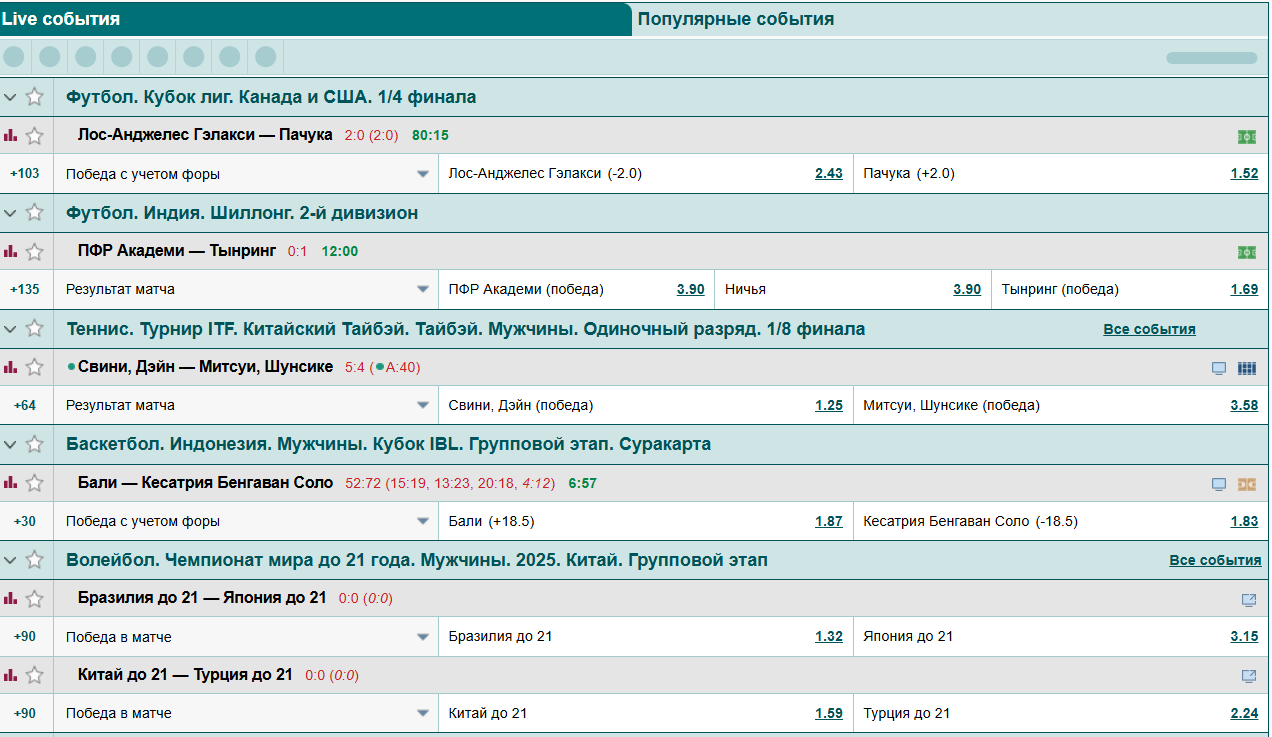This screenshot has height=737, width=1272.
Task: Star the Теннис Турнир ITF league header
Action: (35, 328)
